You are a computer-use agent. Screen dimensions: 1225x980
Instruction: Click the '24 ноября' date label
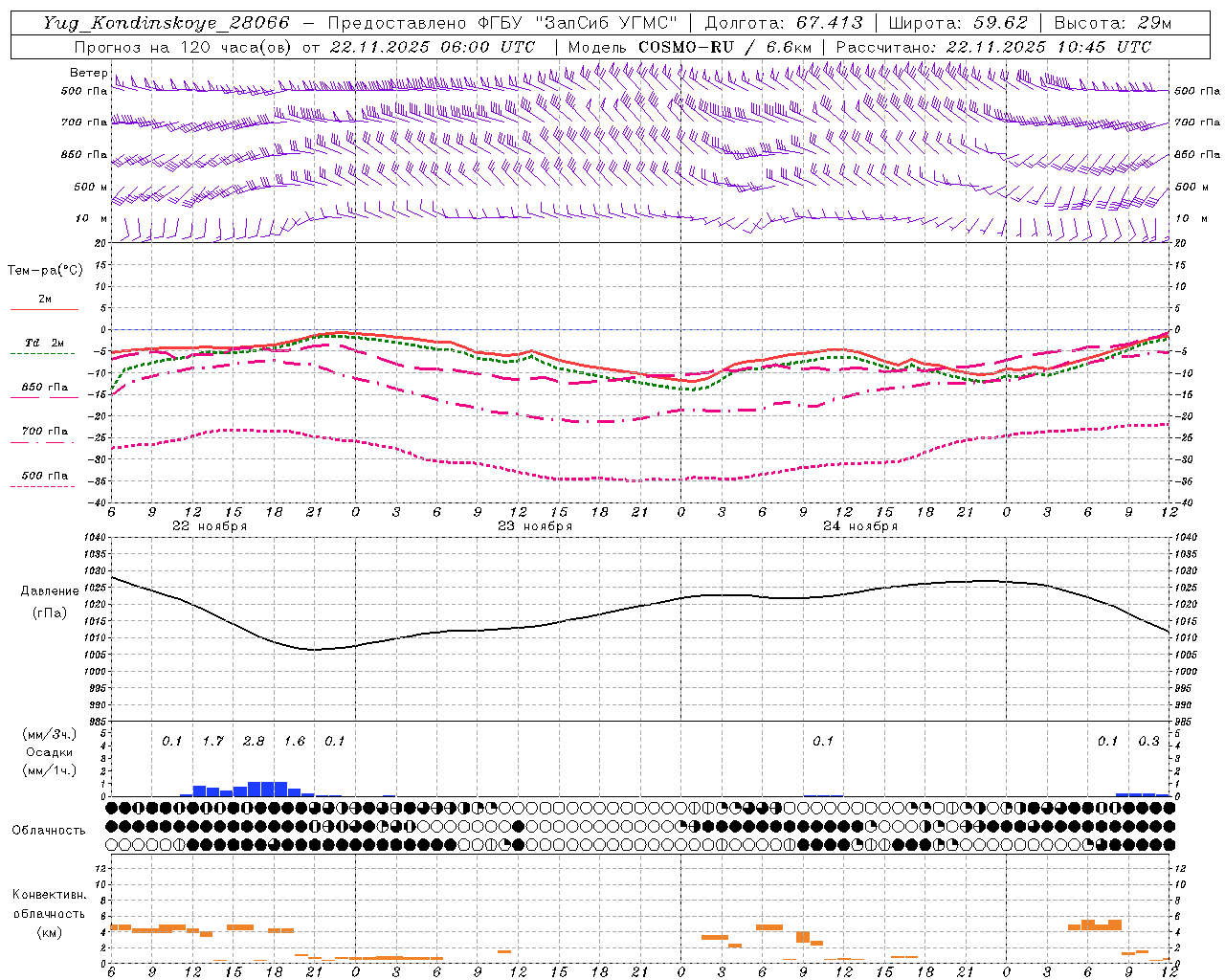(860, 526)
